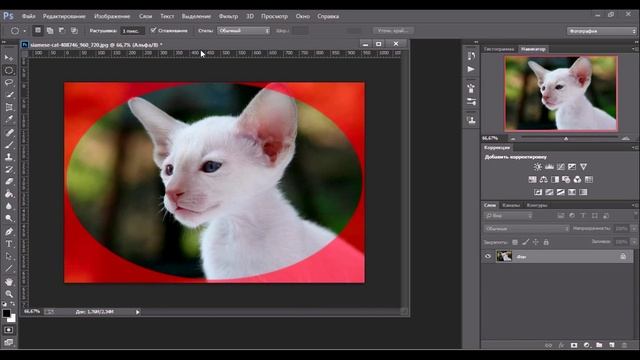
Task: Add a Black & White adjustment
Action: pos(555,180)
